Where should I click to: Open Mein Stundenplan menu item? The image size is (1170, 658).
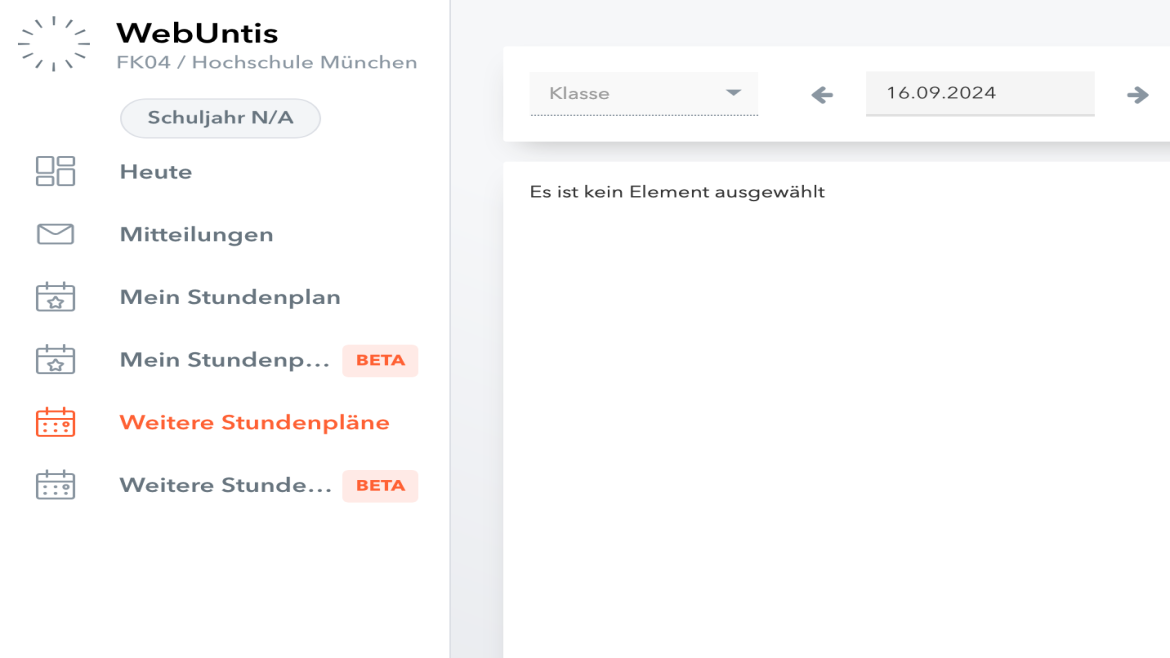[x=230, y=297]
